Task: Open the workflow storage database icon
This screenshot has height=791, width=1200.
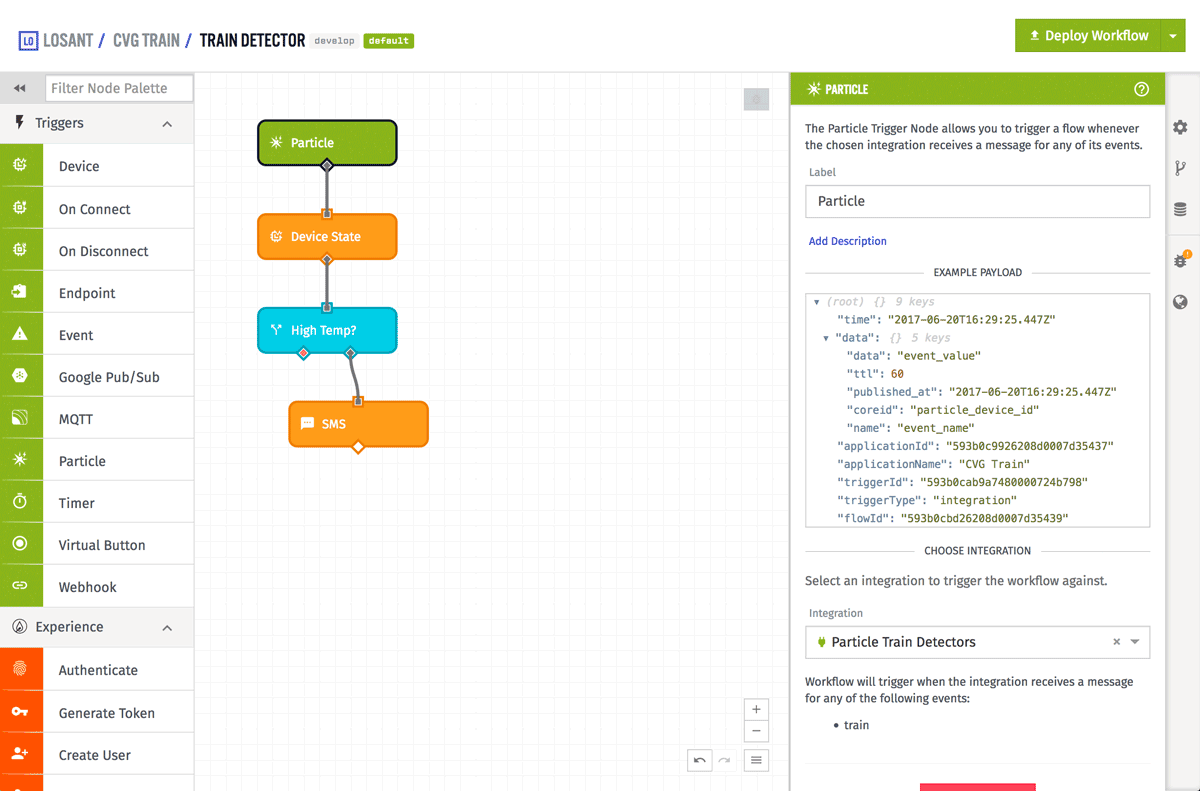Action: [1181, 210]
